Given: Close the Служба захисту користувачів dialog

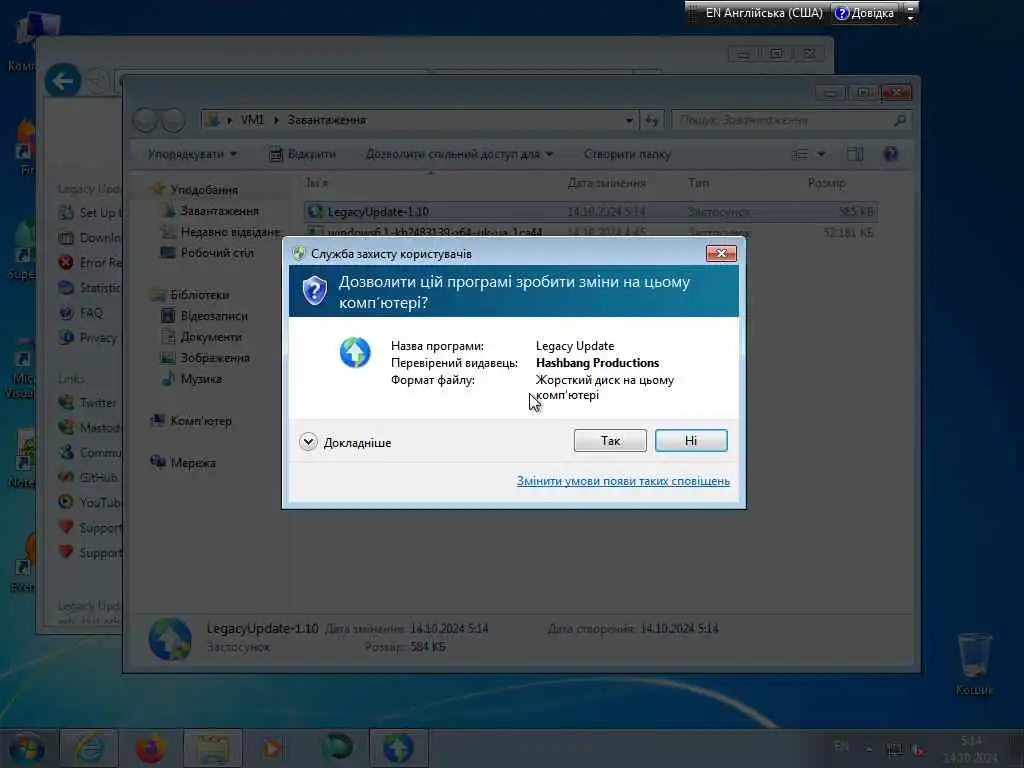Looking at the screenshot, I should [721, 253].
